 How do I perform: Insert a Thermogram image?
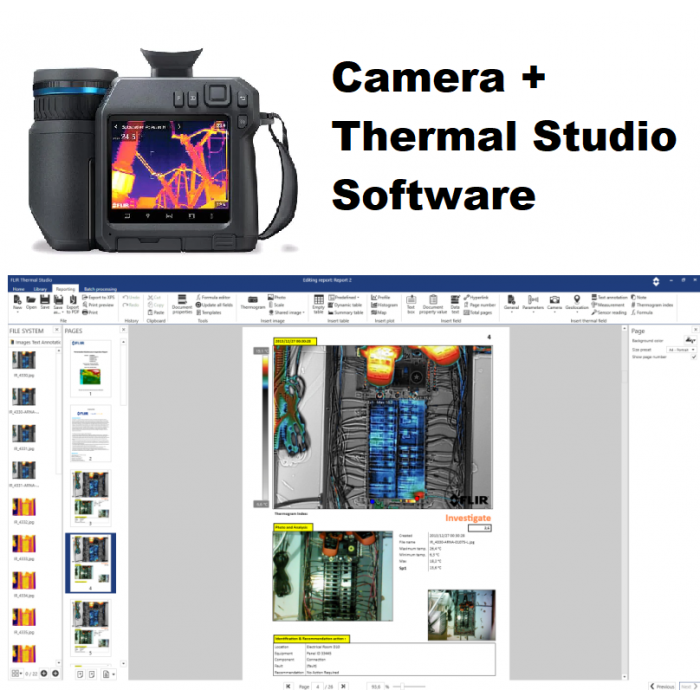[253, 303]
